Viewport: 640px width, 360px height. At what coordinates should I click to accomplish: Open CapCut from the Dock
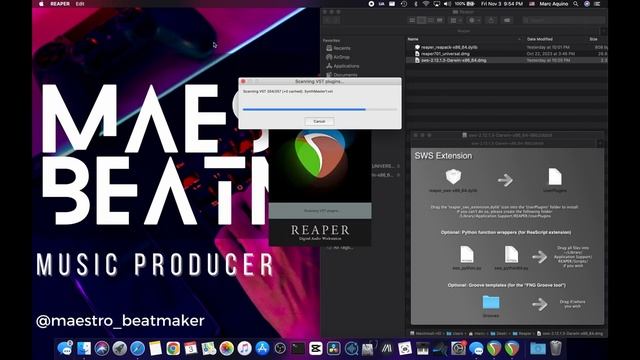coord(316,348)
